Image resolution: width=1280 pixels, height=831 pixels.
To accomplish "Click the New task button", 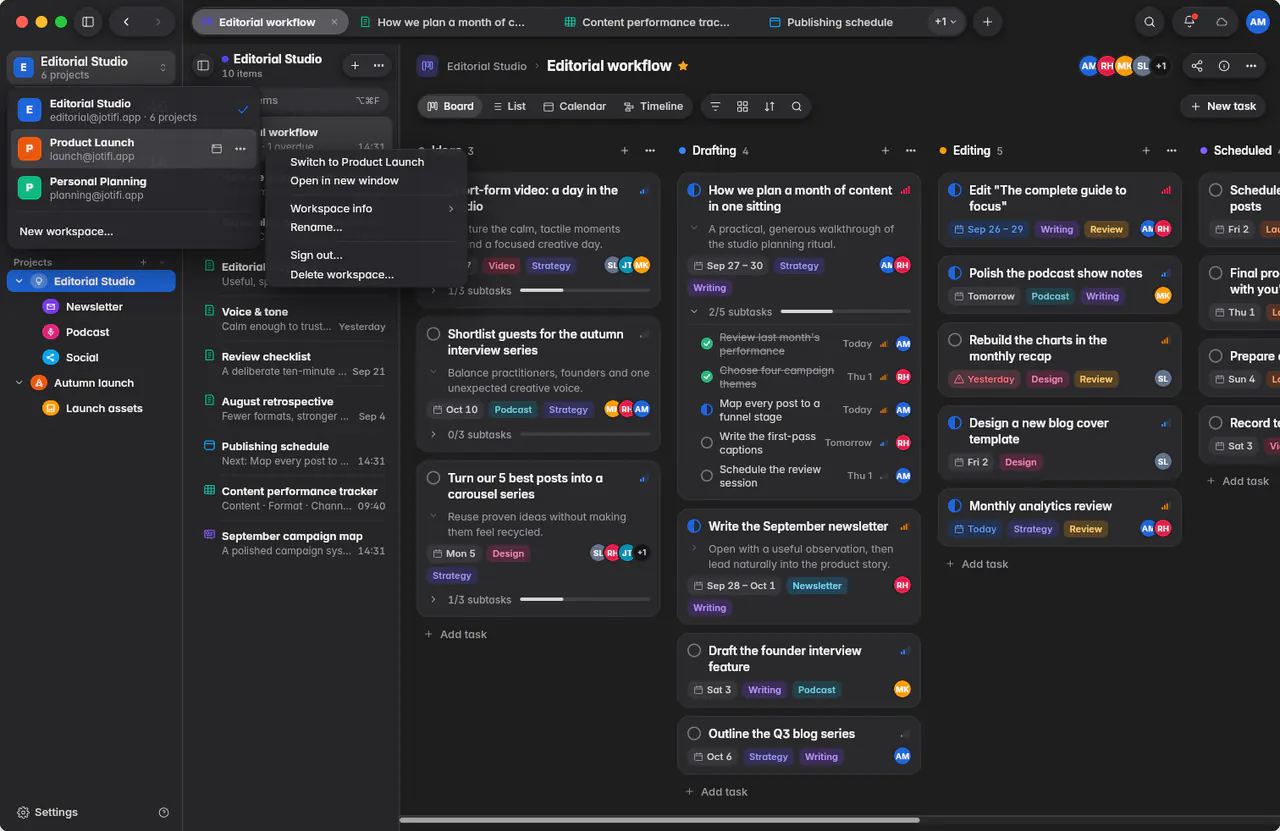I will pyautogui.click(x=1223, y=106).
